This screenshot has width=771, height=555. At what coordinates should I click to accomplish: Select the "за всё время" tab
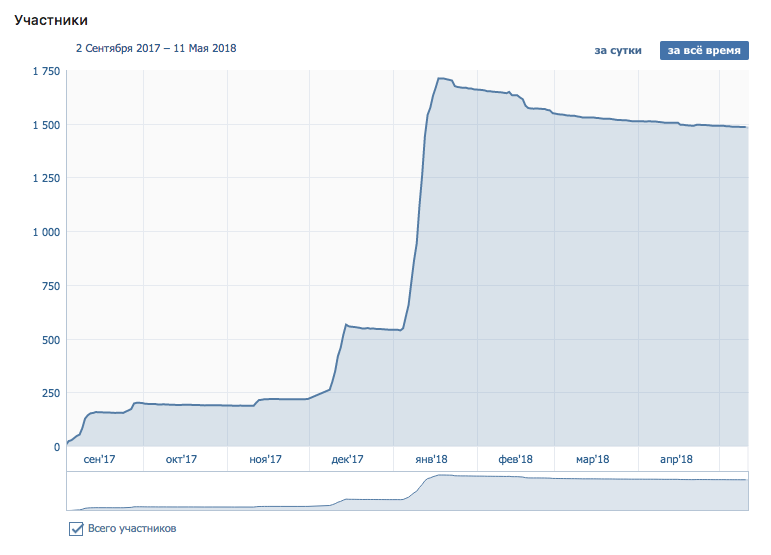point(704,50)
